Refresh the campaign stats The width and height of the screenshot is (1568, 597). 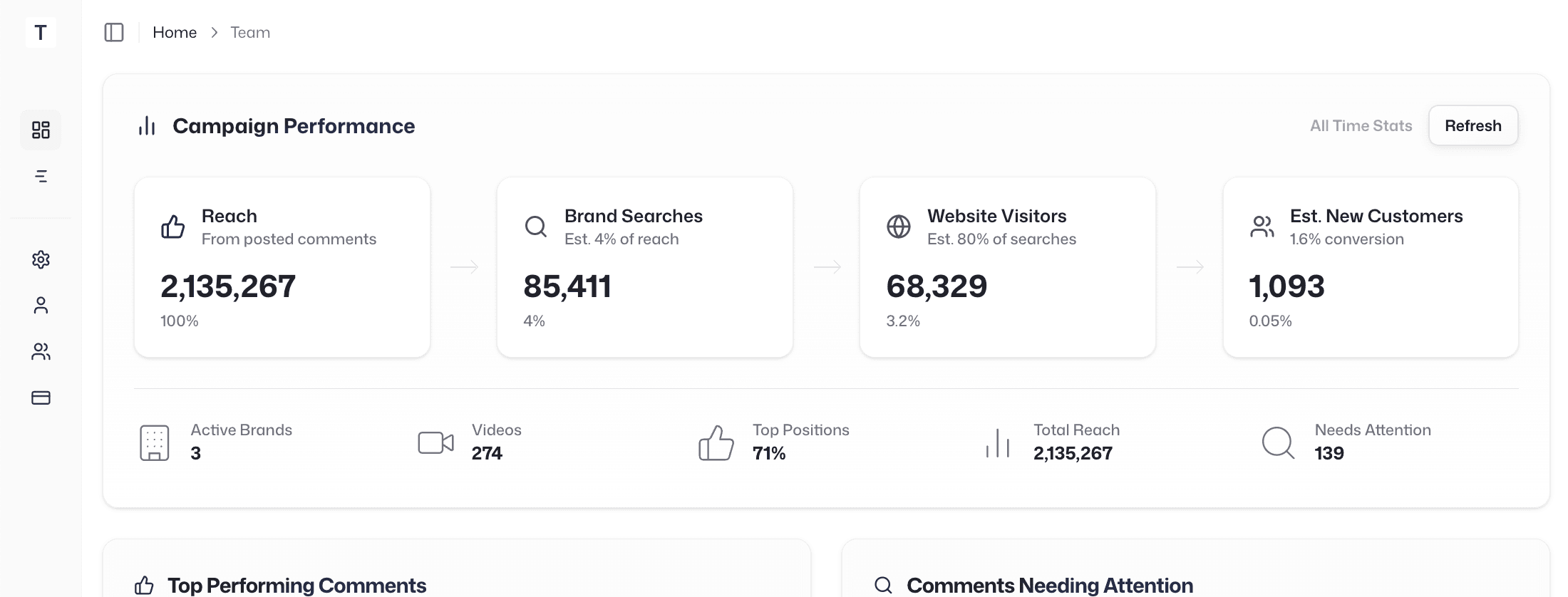click(x=1473, y=125)
